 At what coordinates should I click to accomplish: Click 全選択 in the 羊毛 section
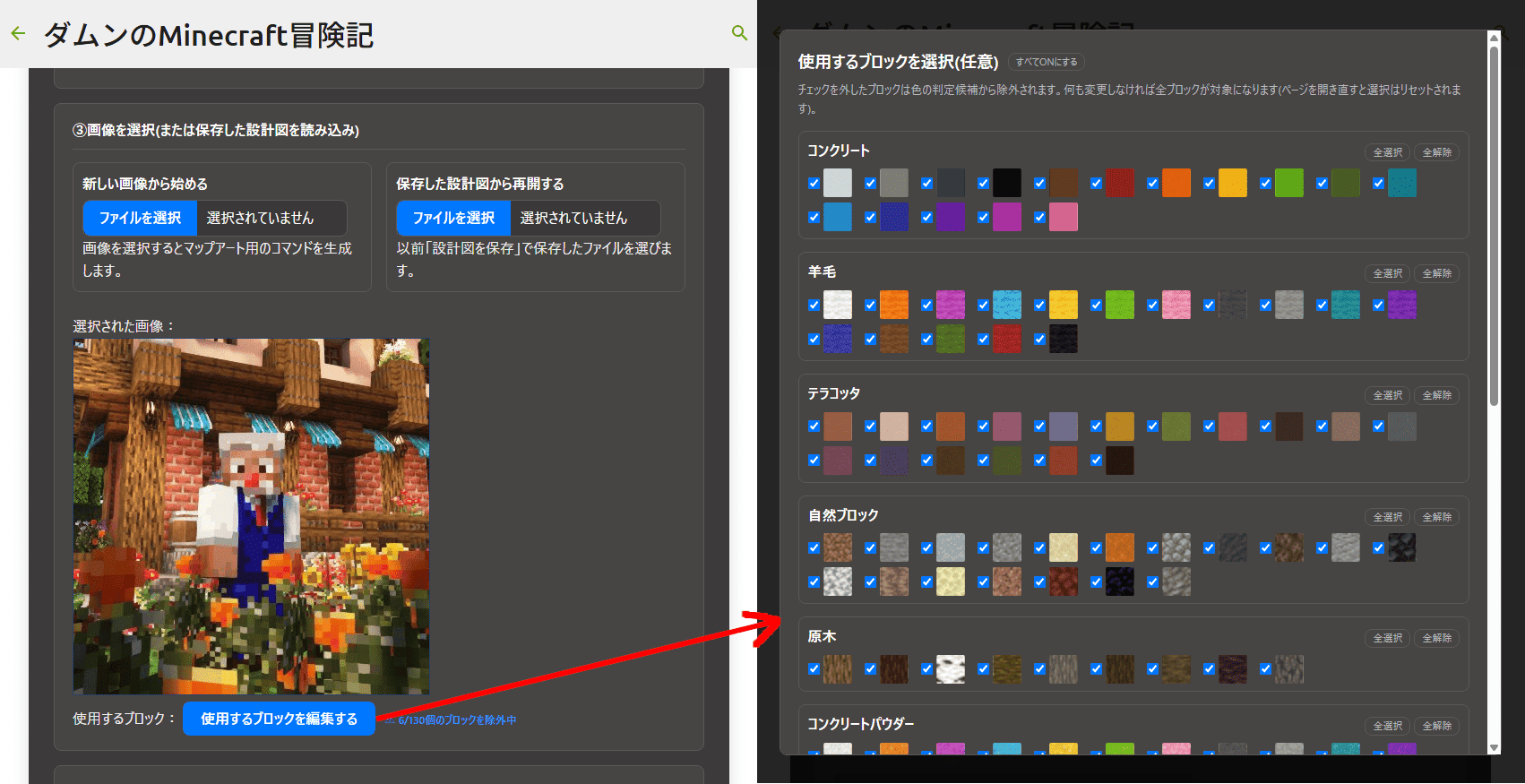[1388, 273]
